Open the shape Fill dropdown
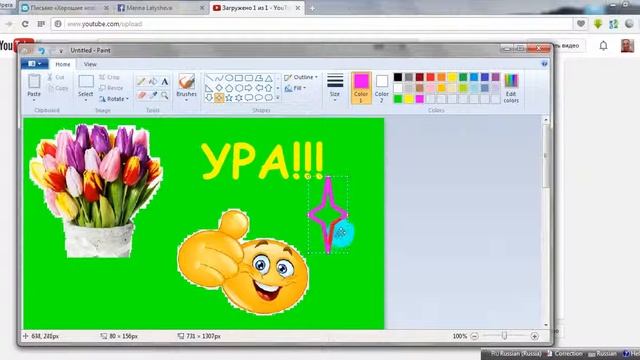The width and height of the screenshot is (640, 360). coord(296,88)
